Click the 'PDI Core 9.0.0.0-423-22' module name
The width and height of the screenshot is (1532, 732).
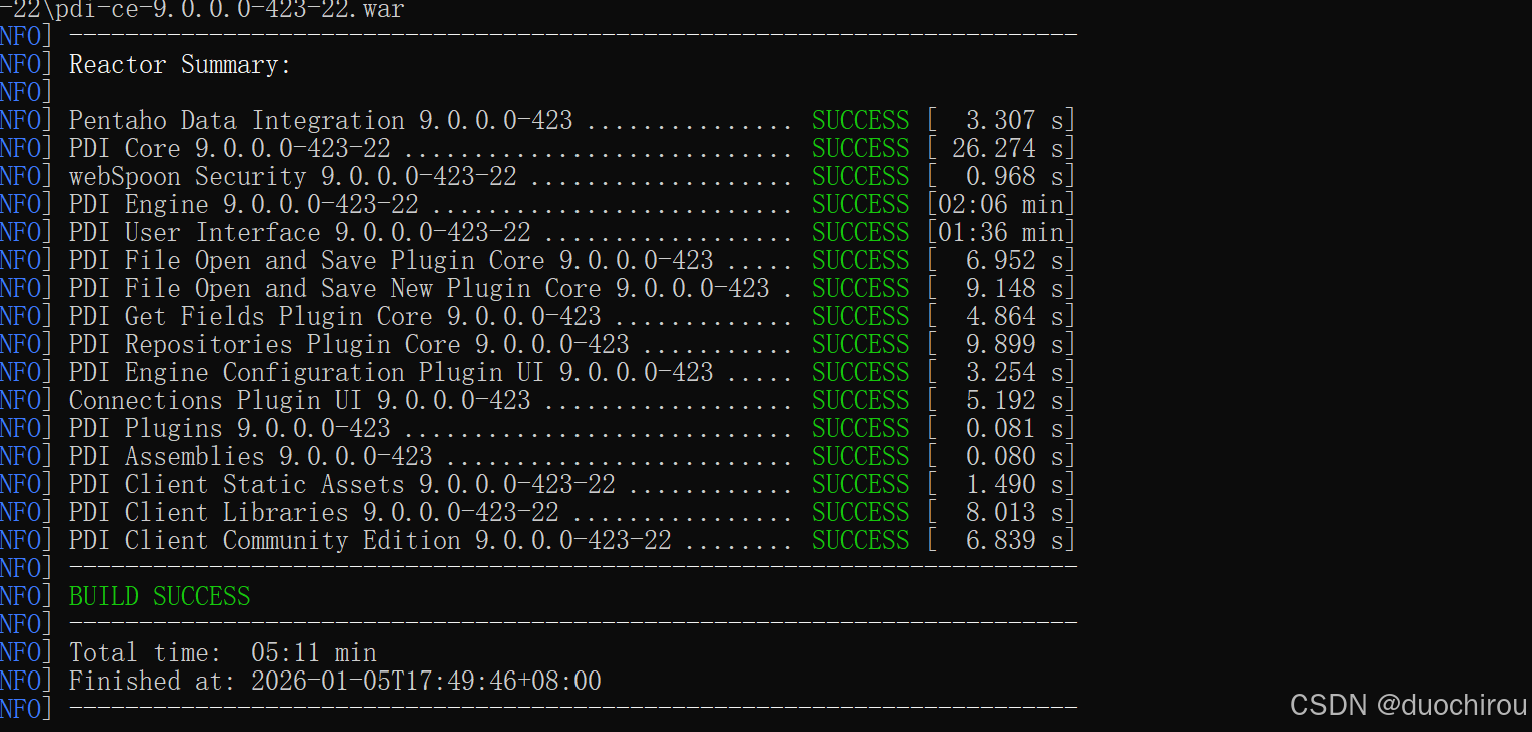point(230,149)
